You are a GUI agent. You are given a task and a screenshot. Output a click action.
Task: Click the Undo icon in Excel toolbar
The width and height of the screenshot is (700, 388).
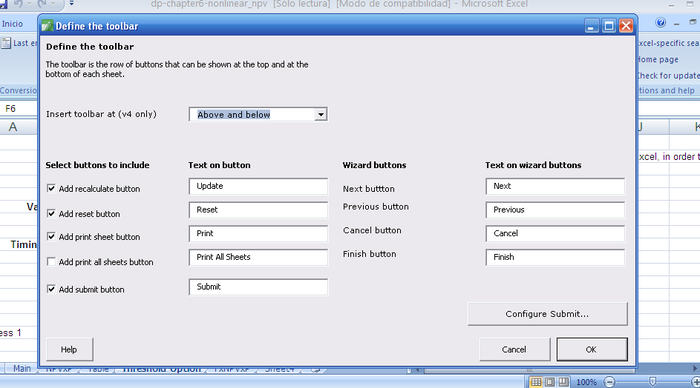[x=18, y=4]
